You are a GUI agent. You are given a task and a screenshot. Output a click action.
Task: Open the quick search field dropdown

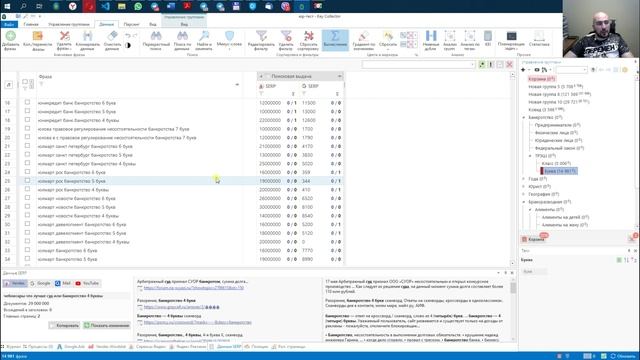(x=473, y=64)
